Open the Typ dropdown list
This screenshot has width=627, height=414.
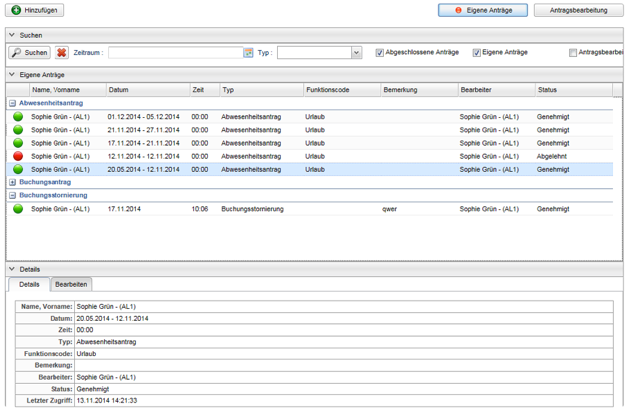356,52
